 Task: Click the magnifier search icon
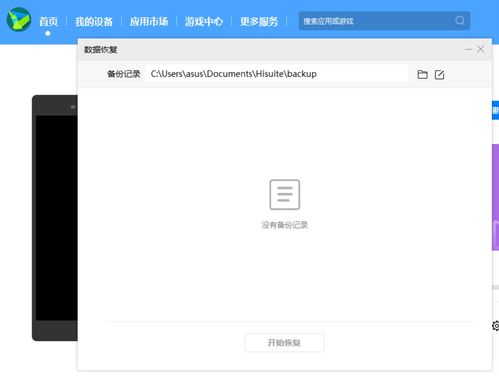coord(460,21)
